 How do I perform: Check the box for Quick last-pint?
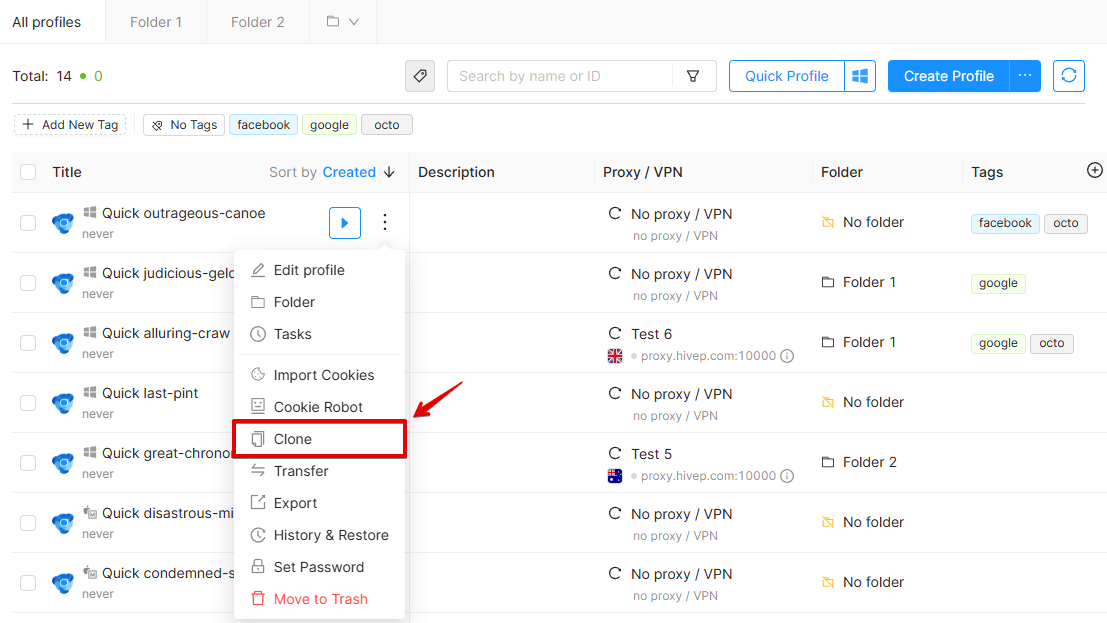tap(28, 403)
